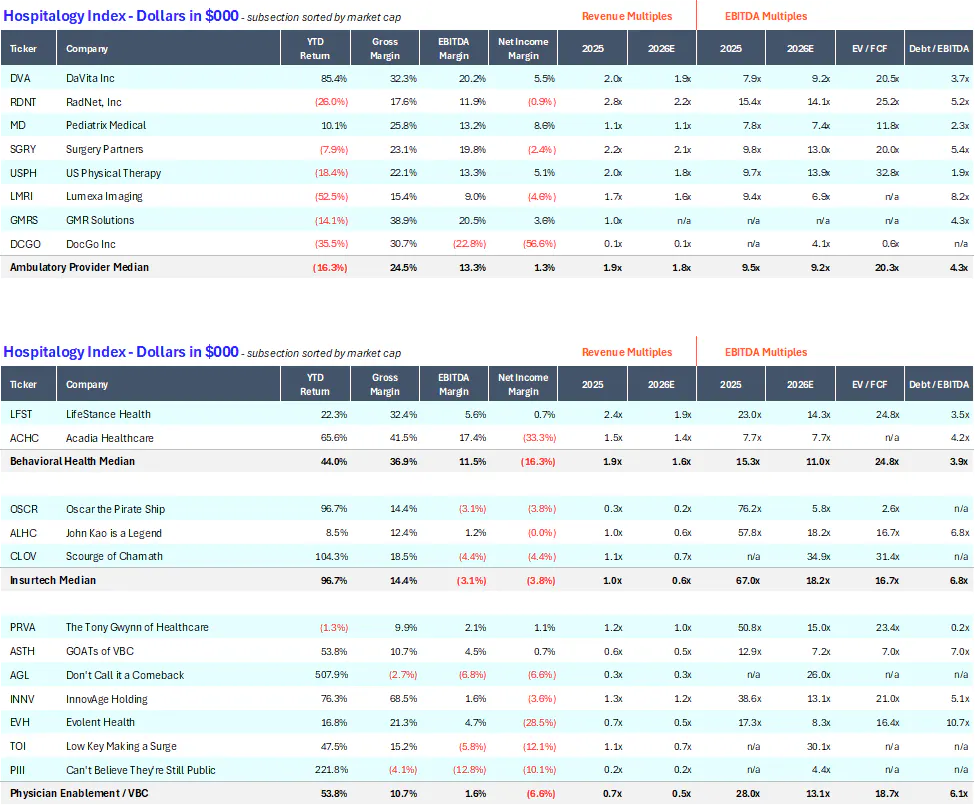Select AGL's 507.9% YTD Return value
The height and width of the screenshot is (806, 975).
[x=331, y=675]
